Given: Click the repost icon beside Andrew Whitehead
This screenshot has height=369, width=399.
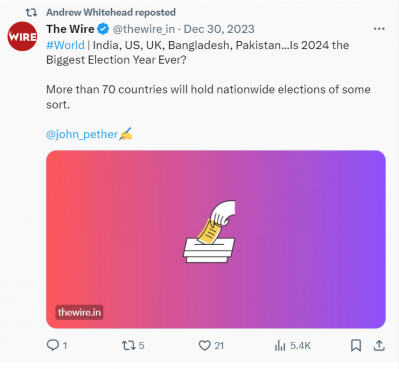Looking at the screenshot, I should pyautogui.click(x=31, y=13).
